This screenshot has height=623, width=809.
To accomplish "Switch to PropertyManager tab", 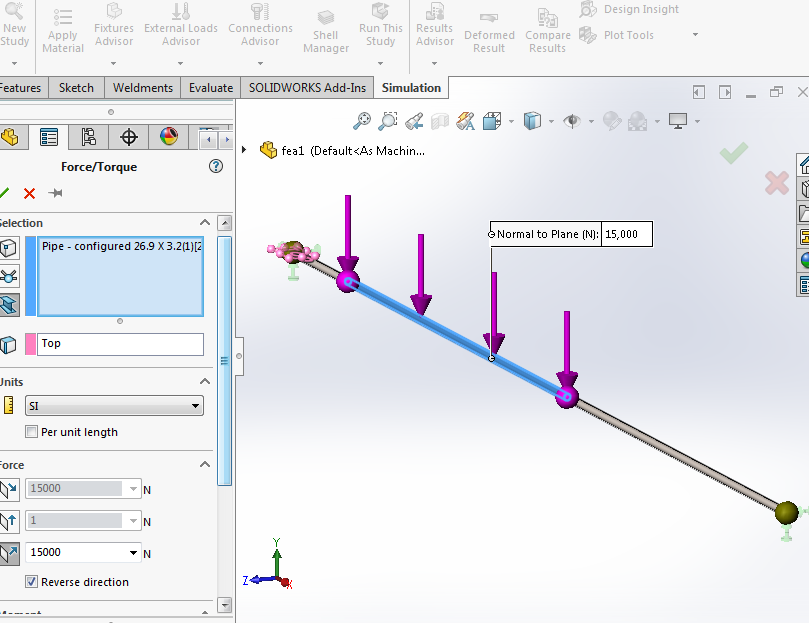I will [x=48, y=137].
